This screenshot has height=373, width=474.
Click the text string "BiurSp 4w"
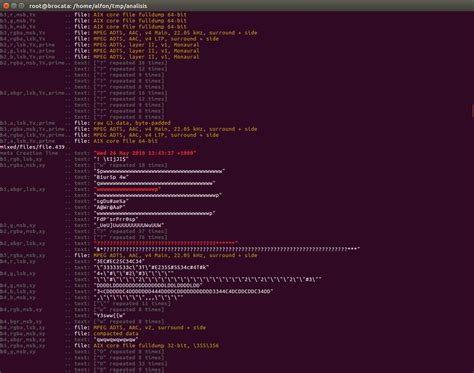[111, 177]
